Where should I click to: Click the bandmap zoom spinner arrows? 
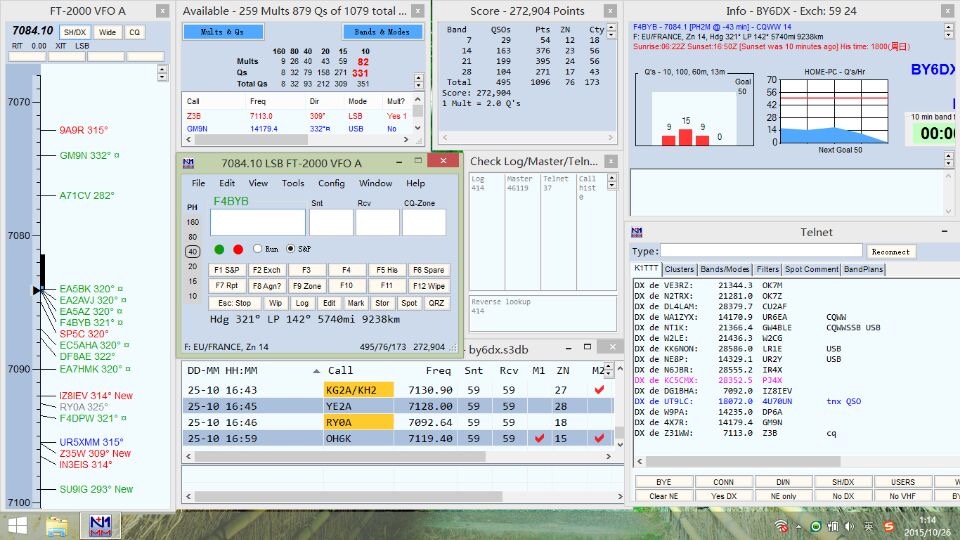[162, 73]
